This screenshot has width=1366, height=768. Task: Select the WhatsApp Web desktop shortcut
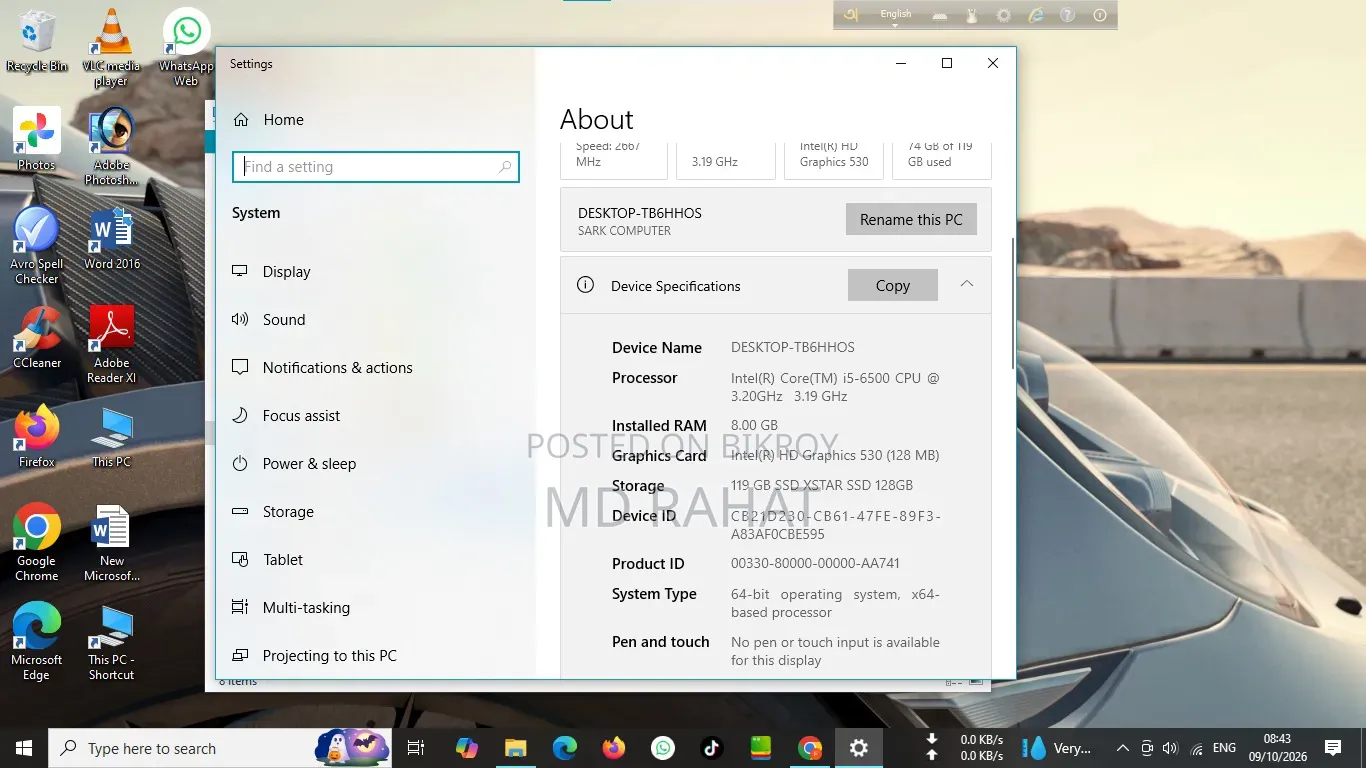(186, 47)
